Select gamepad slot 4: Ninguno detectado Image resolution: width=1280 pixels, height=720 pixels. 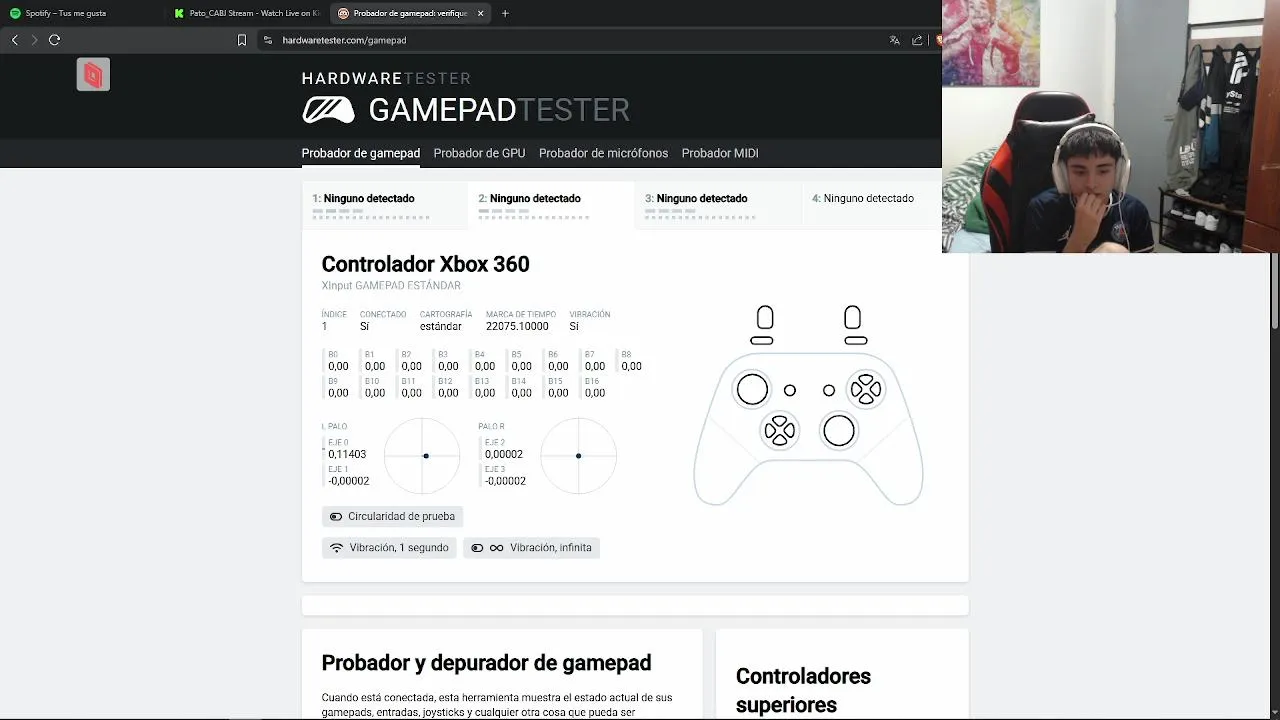tap(872, 205)
